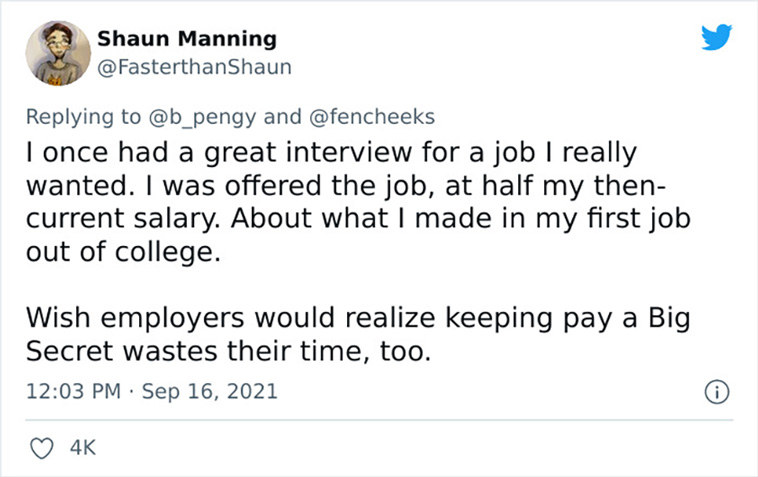
Task: Click the Sep 16, 2021 date
Action: pos(210,391)
